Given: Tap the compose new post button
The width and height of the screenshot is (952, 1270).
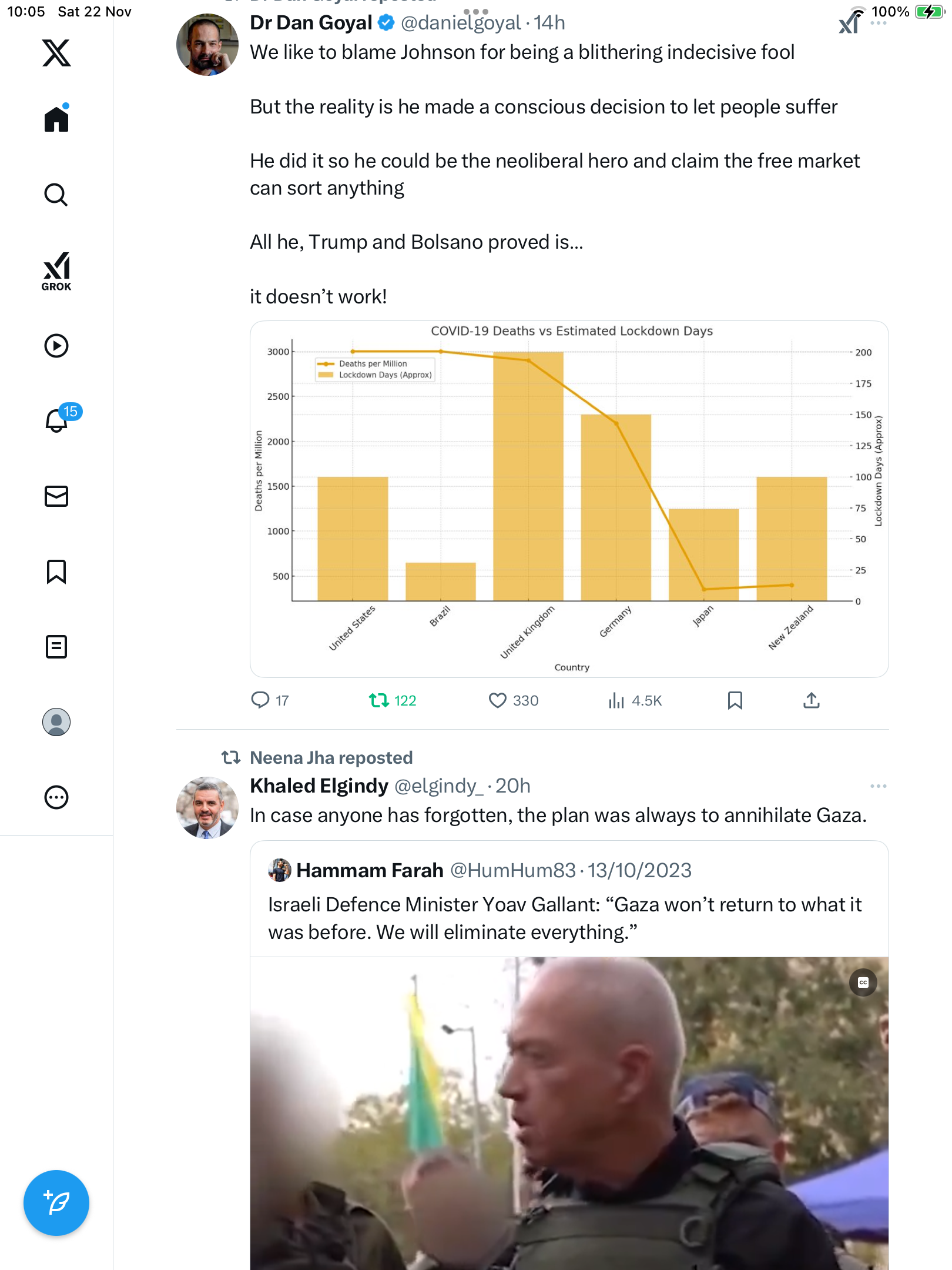Looking at the screenshot, I should coord(56,1202).
